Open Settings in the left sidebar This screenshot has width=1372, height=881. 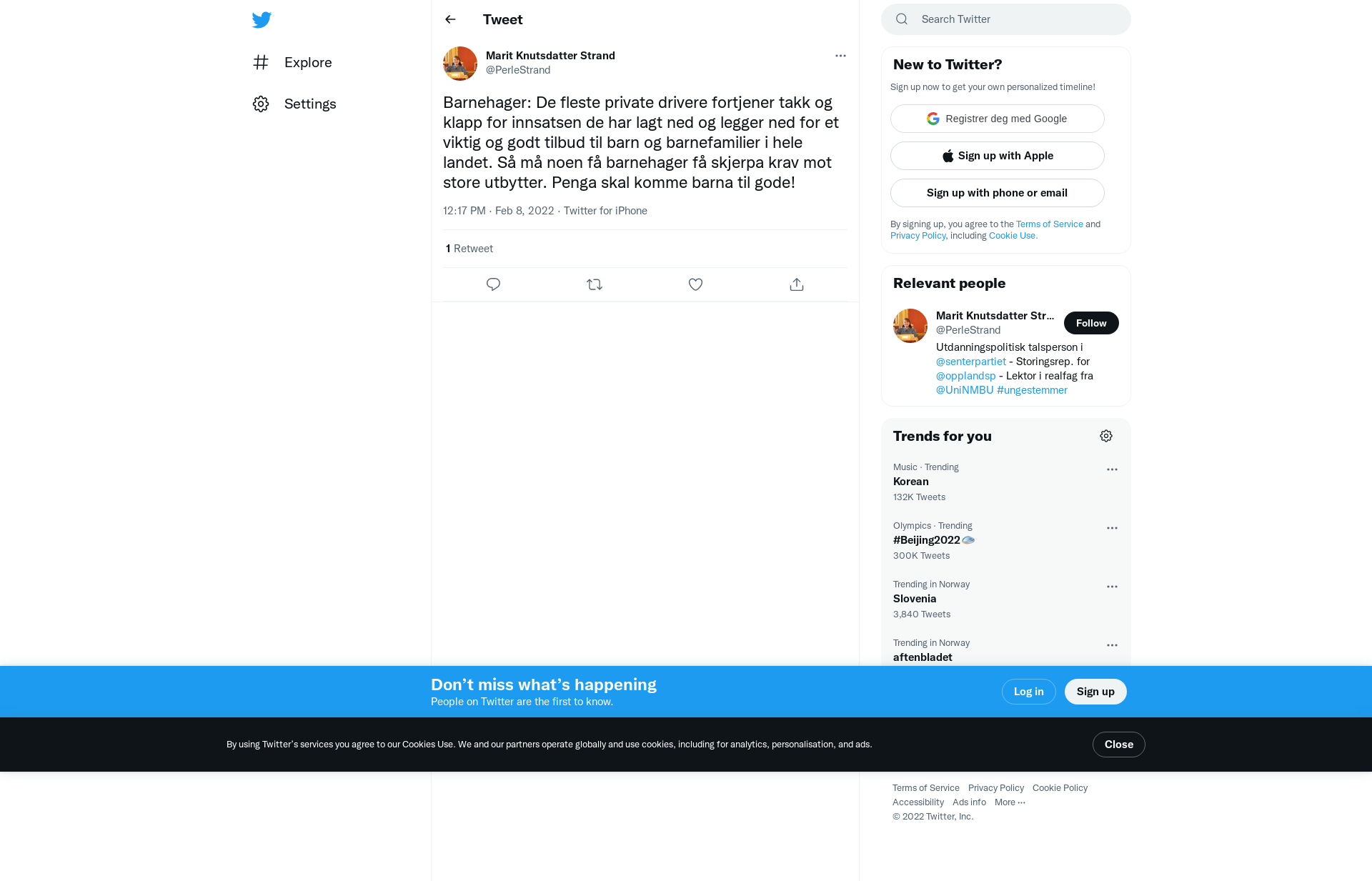294,104
